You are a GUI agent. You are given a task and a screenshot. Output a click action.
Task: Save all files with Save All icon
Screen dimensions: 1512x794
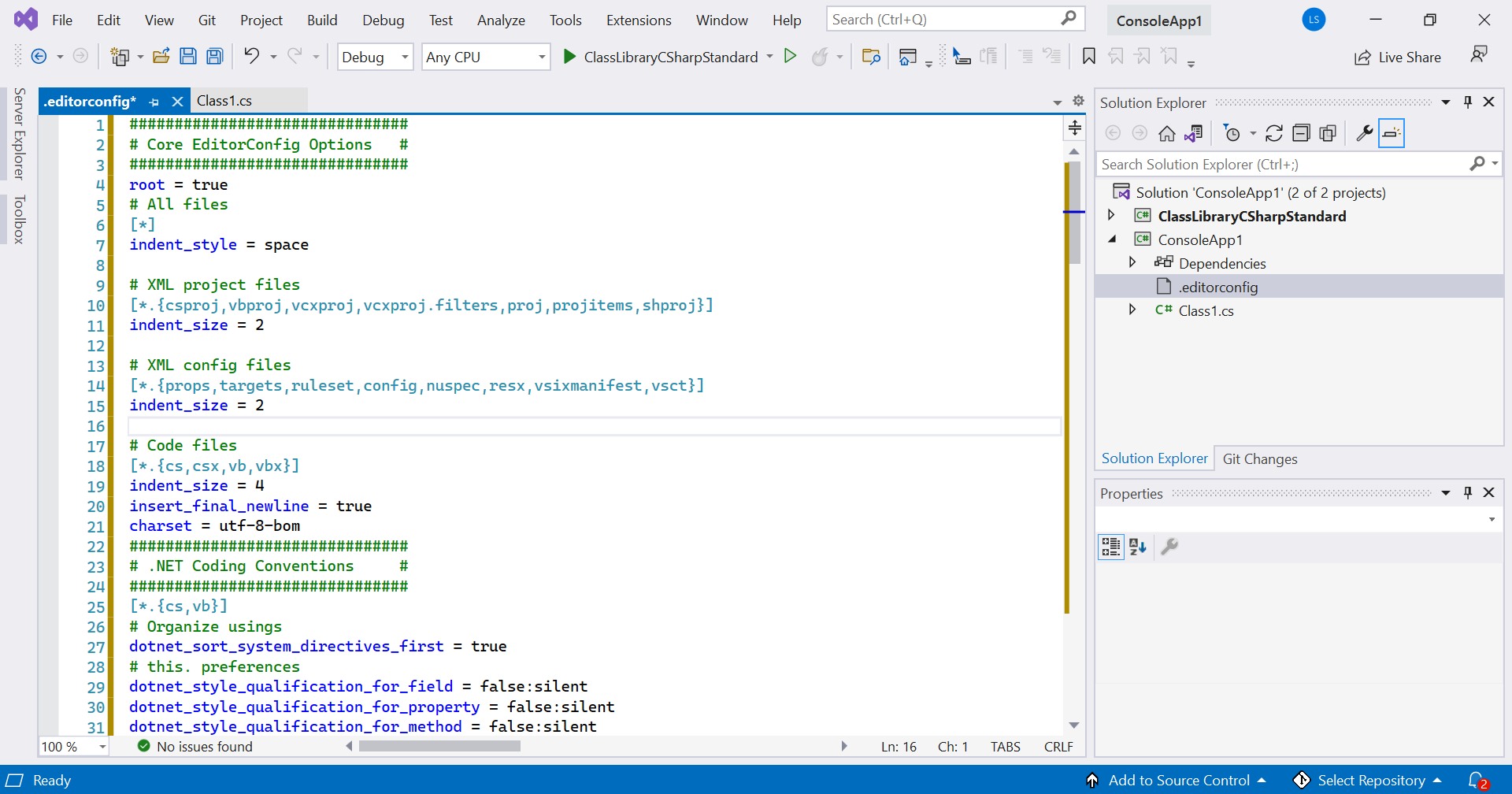click(x=213, y=56)
